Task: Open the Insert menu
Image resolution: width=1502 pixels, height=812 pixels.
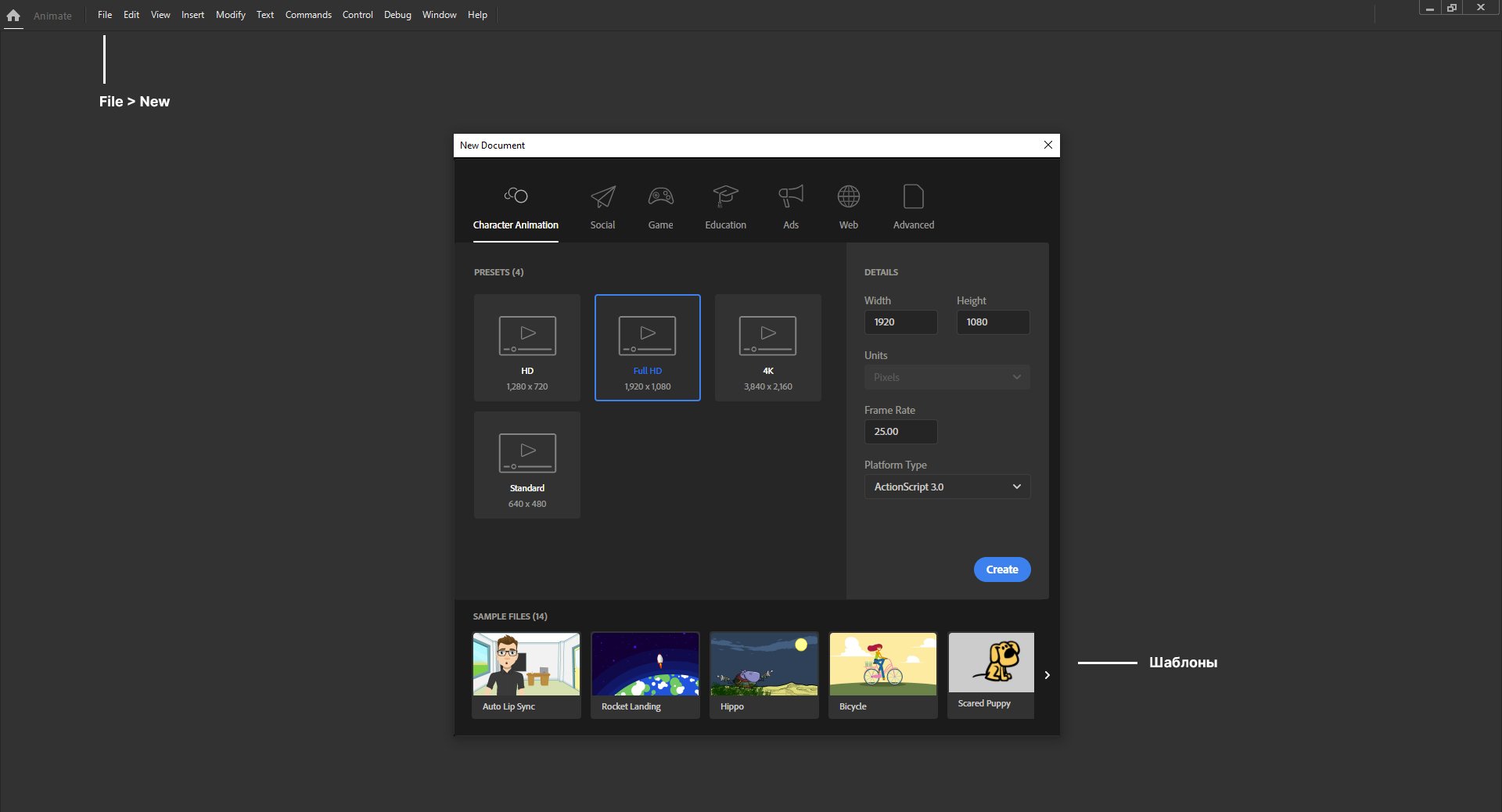Action: click(192, 15)
